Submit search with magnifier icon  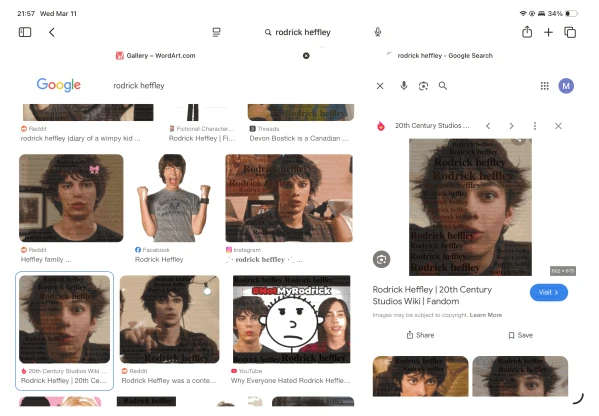pyautogui.click(x=443, y=86)
